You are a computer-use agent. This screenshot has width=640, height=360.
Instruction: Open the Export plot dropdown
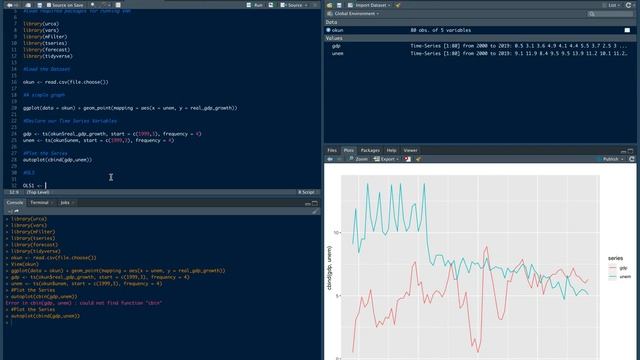[386, 159]
